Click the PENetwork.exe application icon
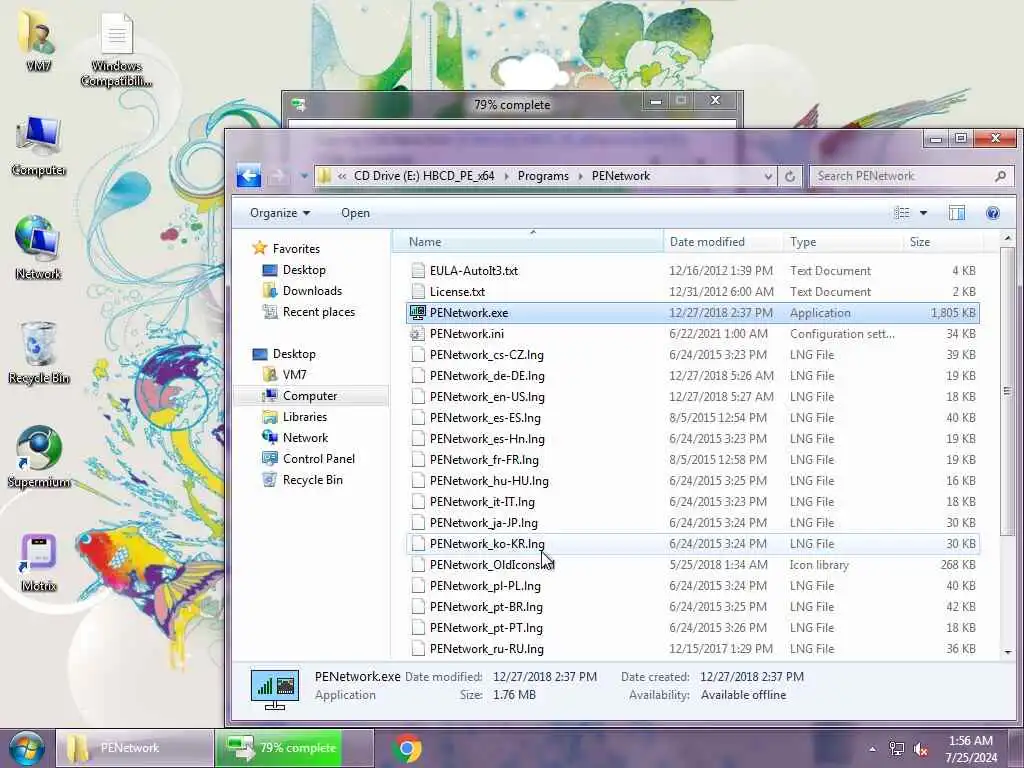Viewport: 1024px width, 768px height. pos(417,312)
